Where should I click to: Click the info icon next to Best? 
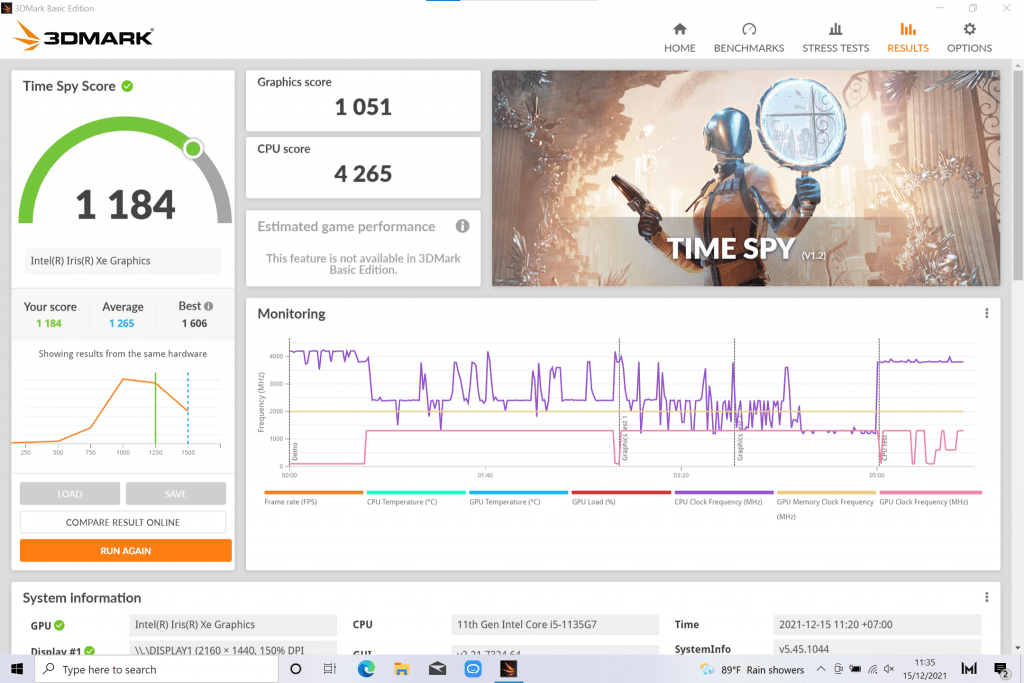208,306
